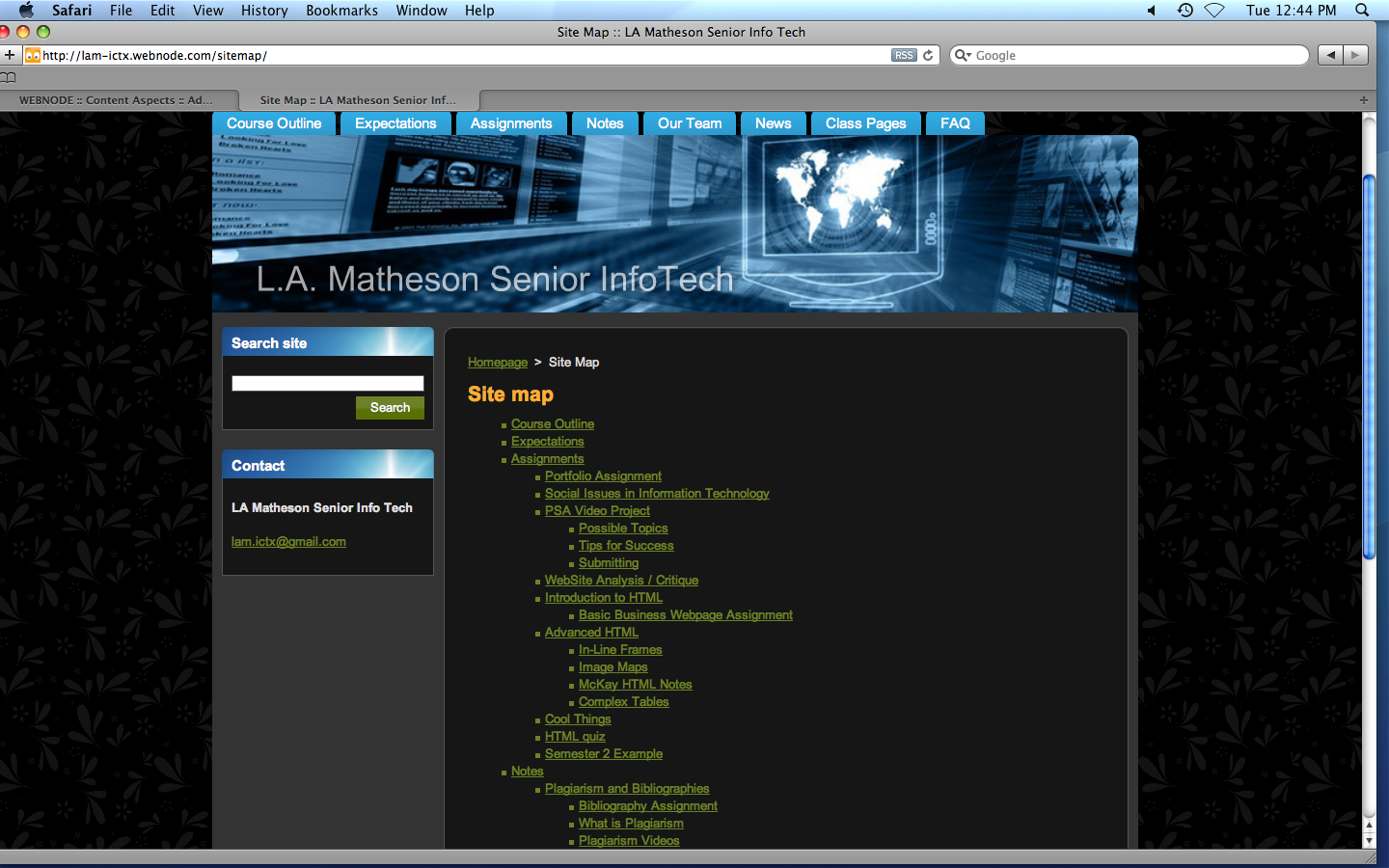Viewport: 1389px width, 868px height.
Task: Open the Bookmarks menu
Action: pyautogui.click(x=341, y=11)
